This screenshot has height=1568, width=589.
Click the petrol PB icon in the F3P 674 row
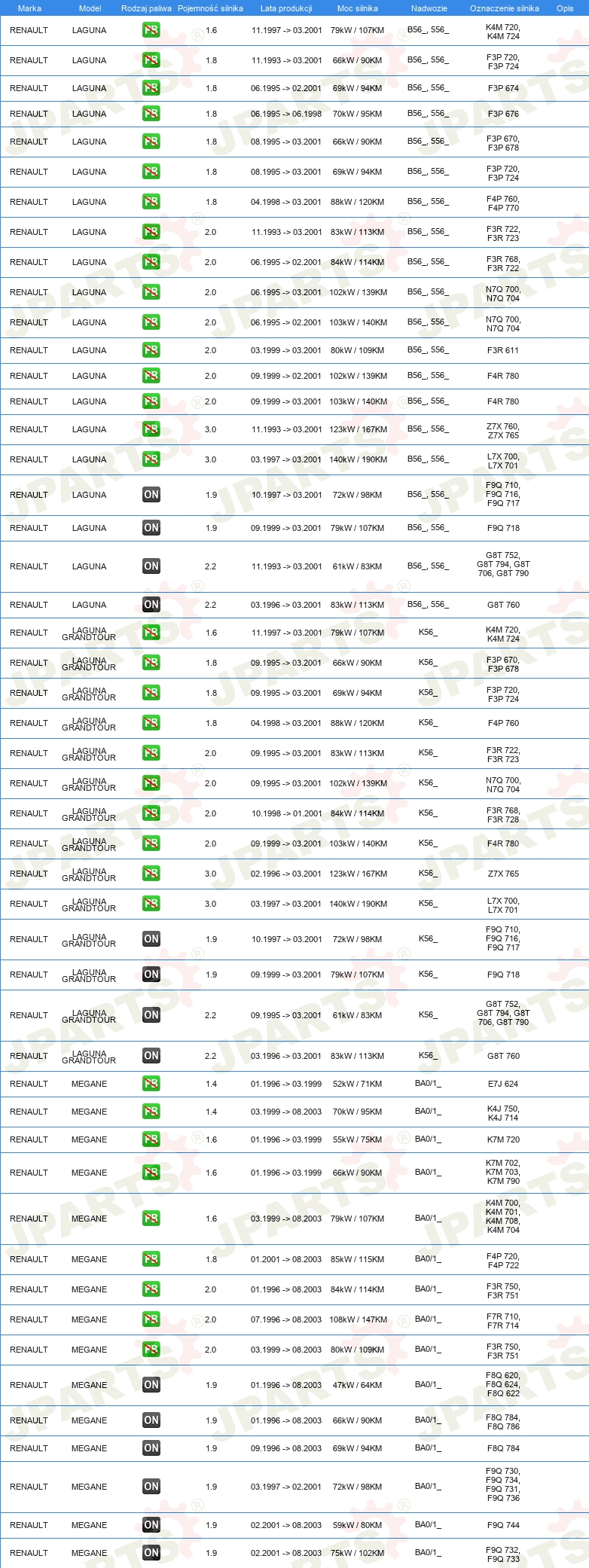coord(151,88)
